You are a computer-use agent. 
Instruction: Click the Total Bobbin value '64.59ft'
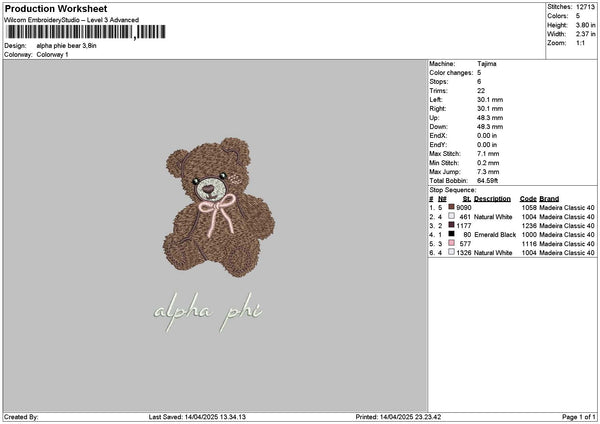(488, 181)
